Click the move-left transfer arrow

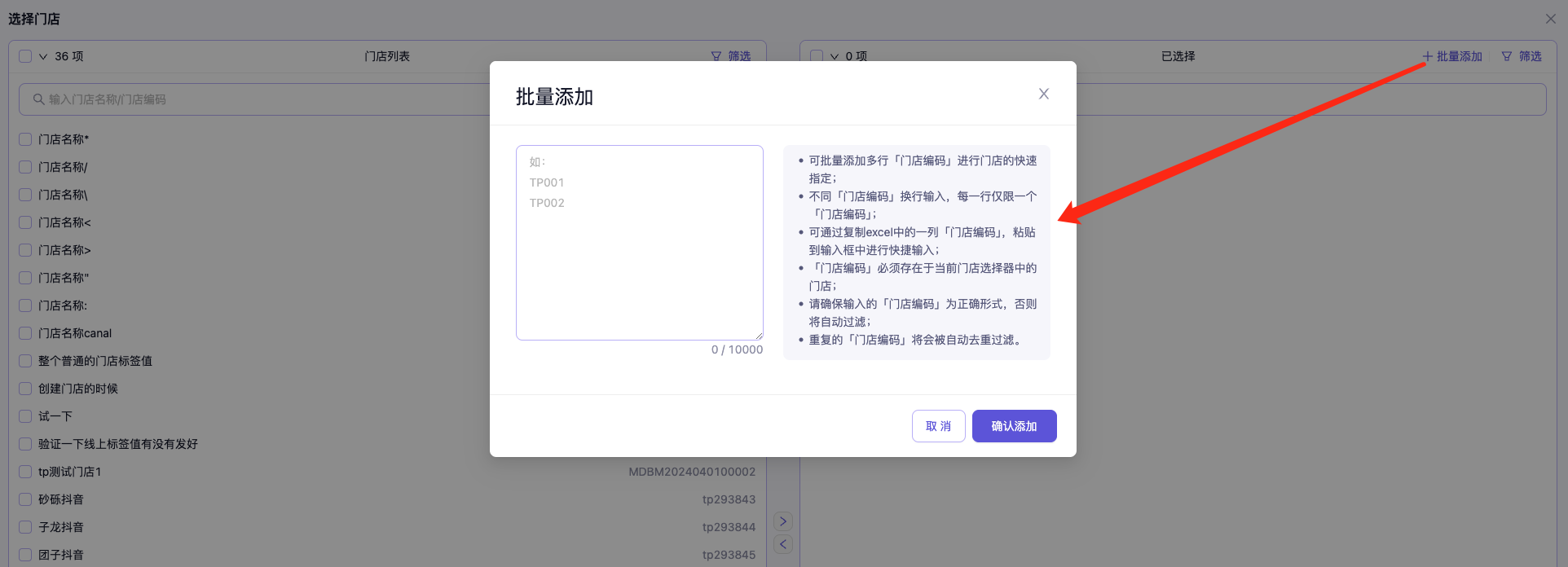point(782,544)
